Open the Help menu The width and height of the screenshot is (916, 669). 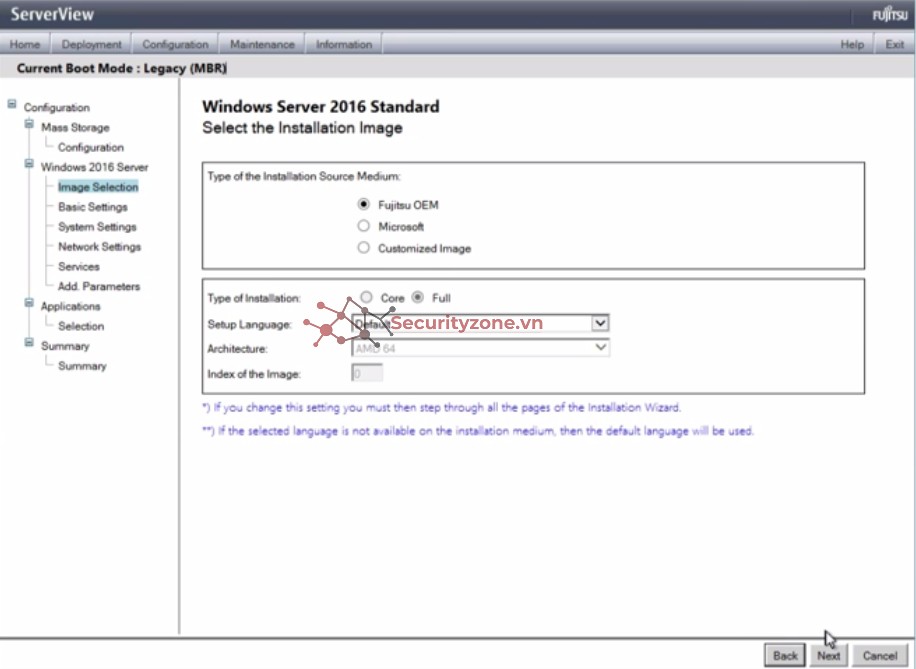852,44
